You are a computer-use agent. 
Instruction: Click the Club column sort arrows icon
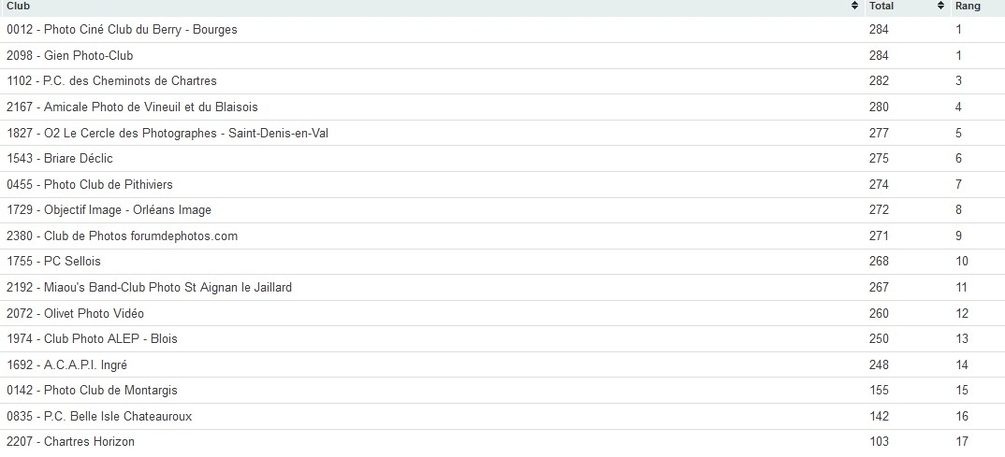854,6
